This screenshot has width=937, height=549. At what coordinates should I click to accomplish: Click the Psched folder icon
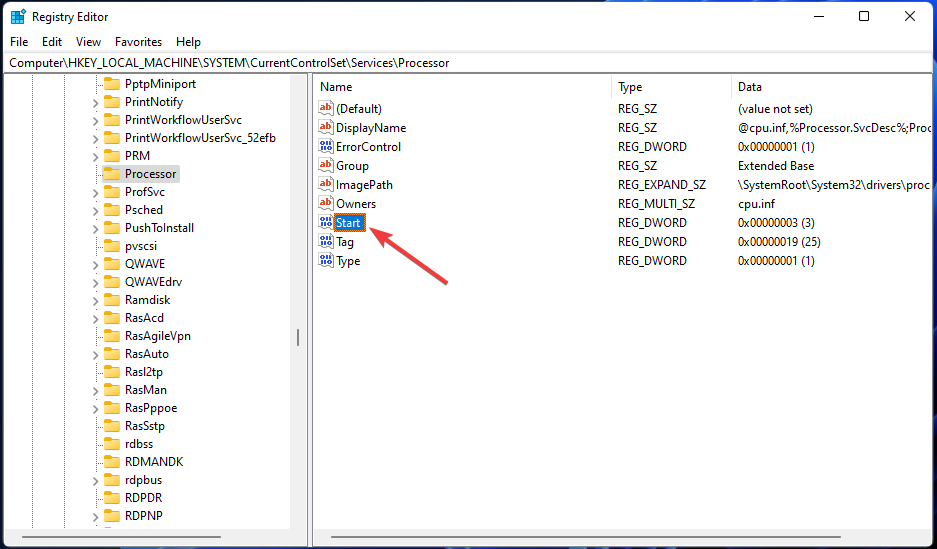[112, 210]
